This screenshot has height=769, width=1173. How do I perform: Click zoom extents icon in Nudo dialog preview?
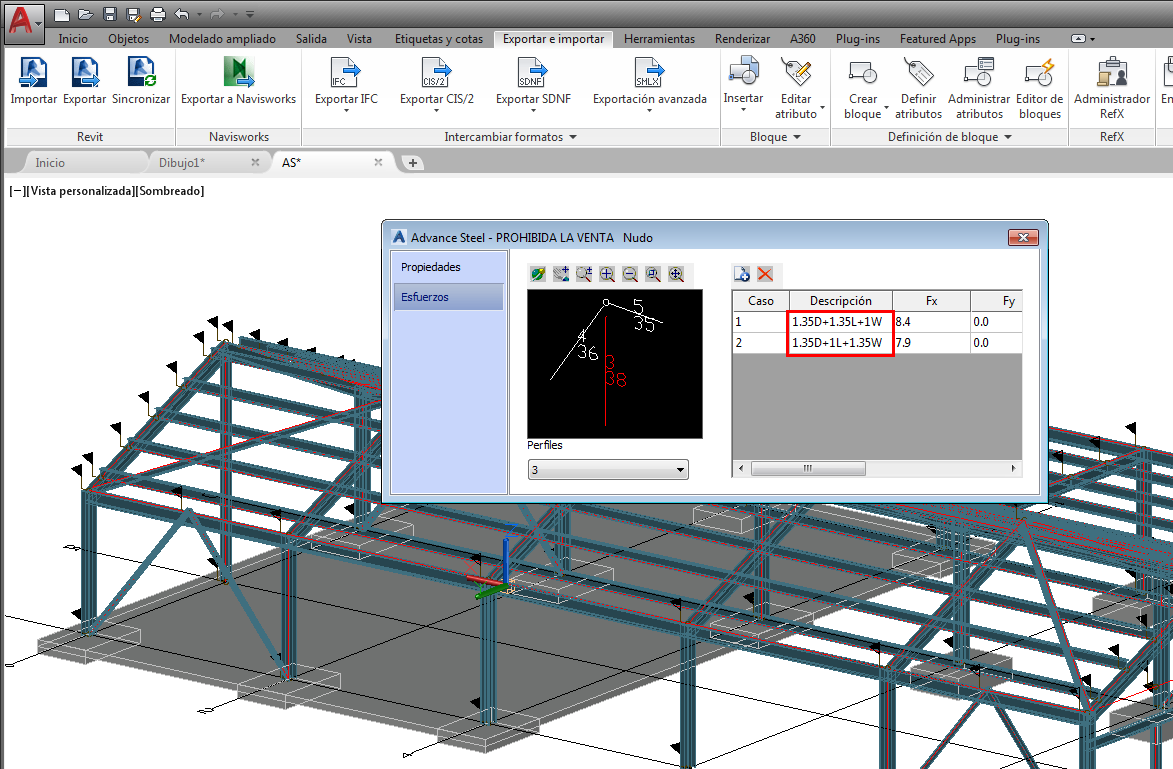coord(676,275)
